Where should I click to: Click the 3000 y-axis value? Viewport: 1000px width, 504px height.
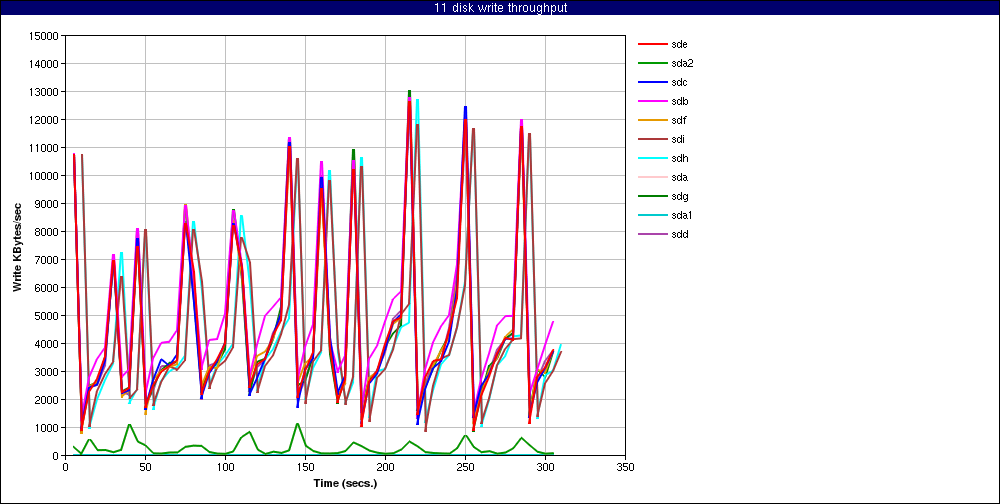coord(47,371)
